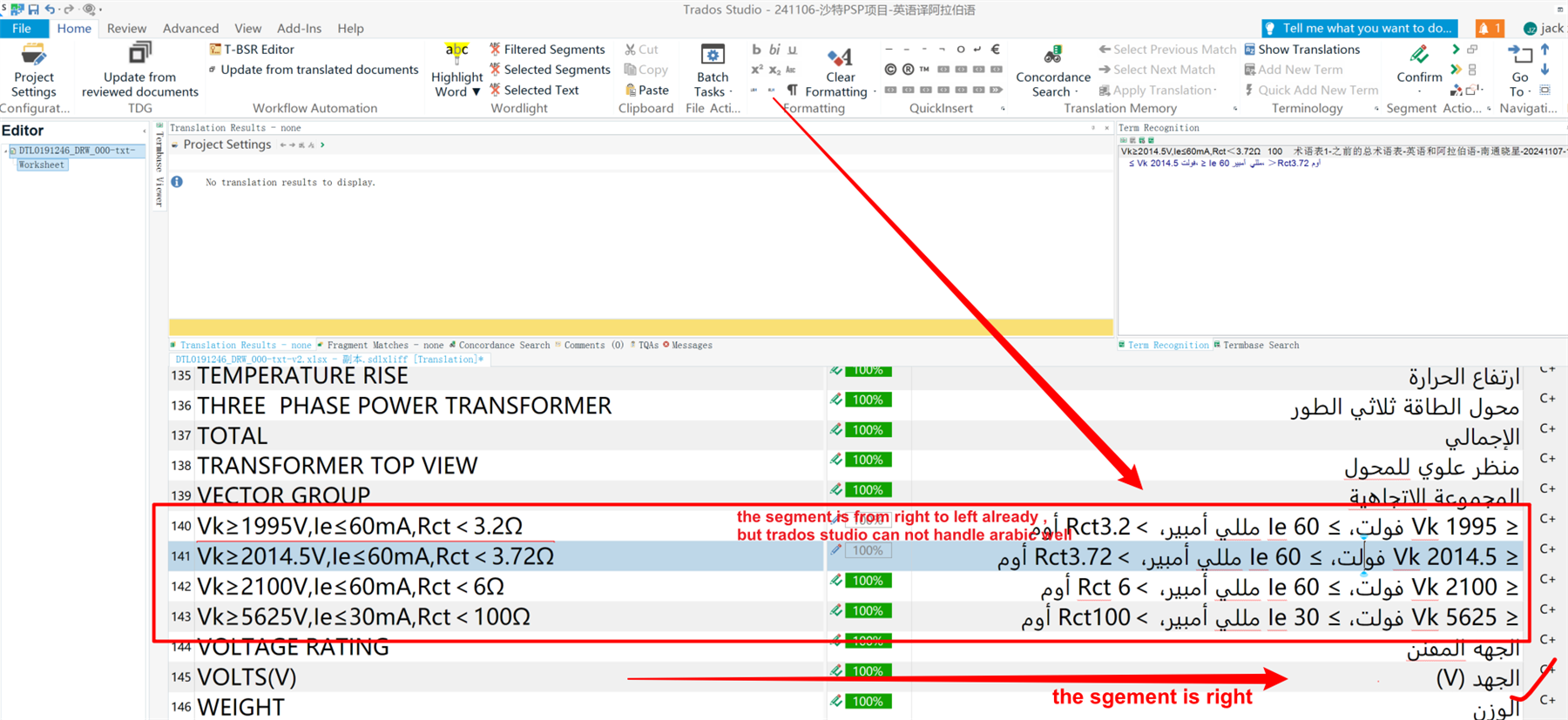Click the single green arrow segment action
1568x720 pixels.
tap(1455, 50)
